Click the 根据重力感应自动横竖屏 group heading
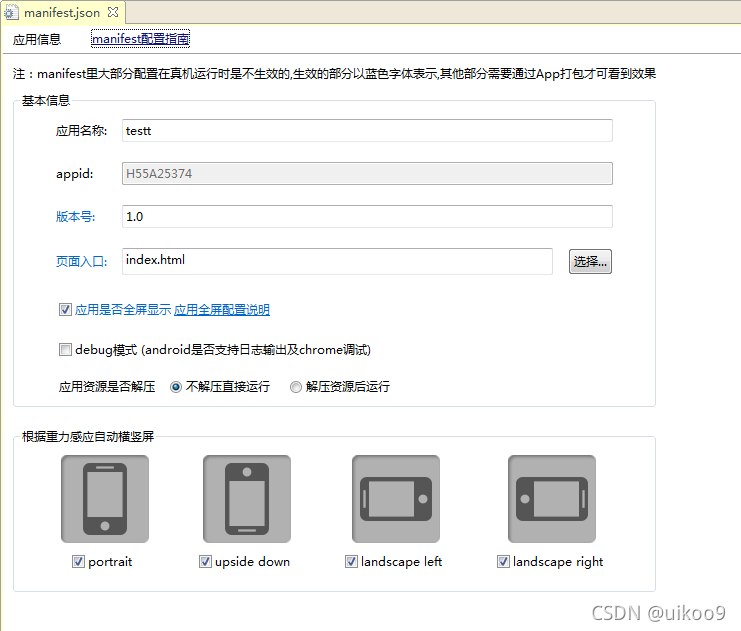The width and height of the screenshot is (741, 631). (x=88, y=437)
